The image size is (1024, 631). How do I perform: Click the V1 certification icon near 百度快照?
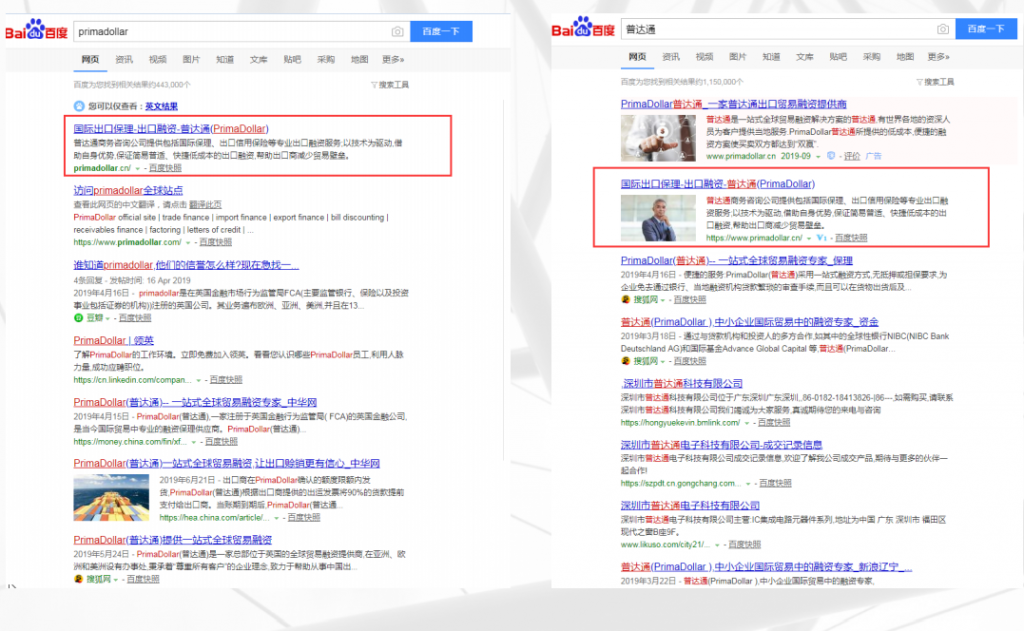[820, 237]
